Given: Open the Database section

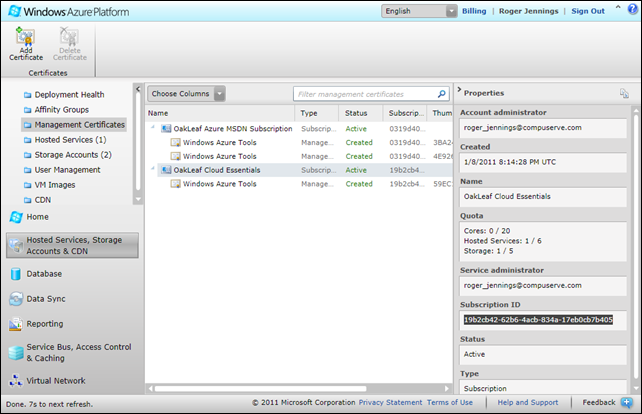Looking at the screenshot, I should point(44,274).
